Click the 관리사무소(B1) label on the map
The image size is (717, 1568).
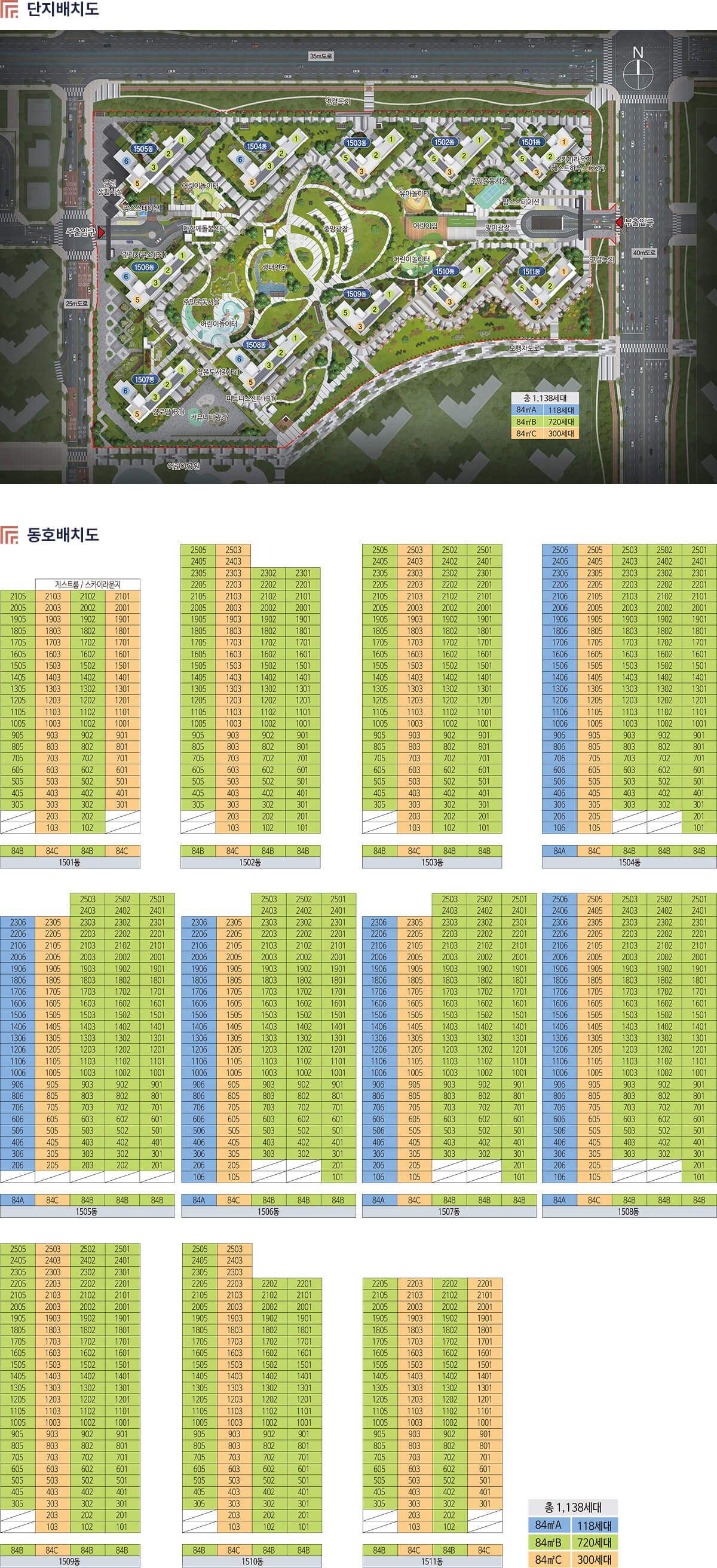pos(143,255)
